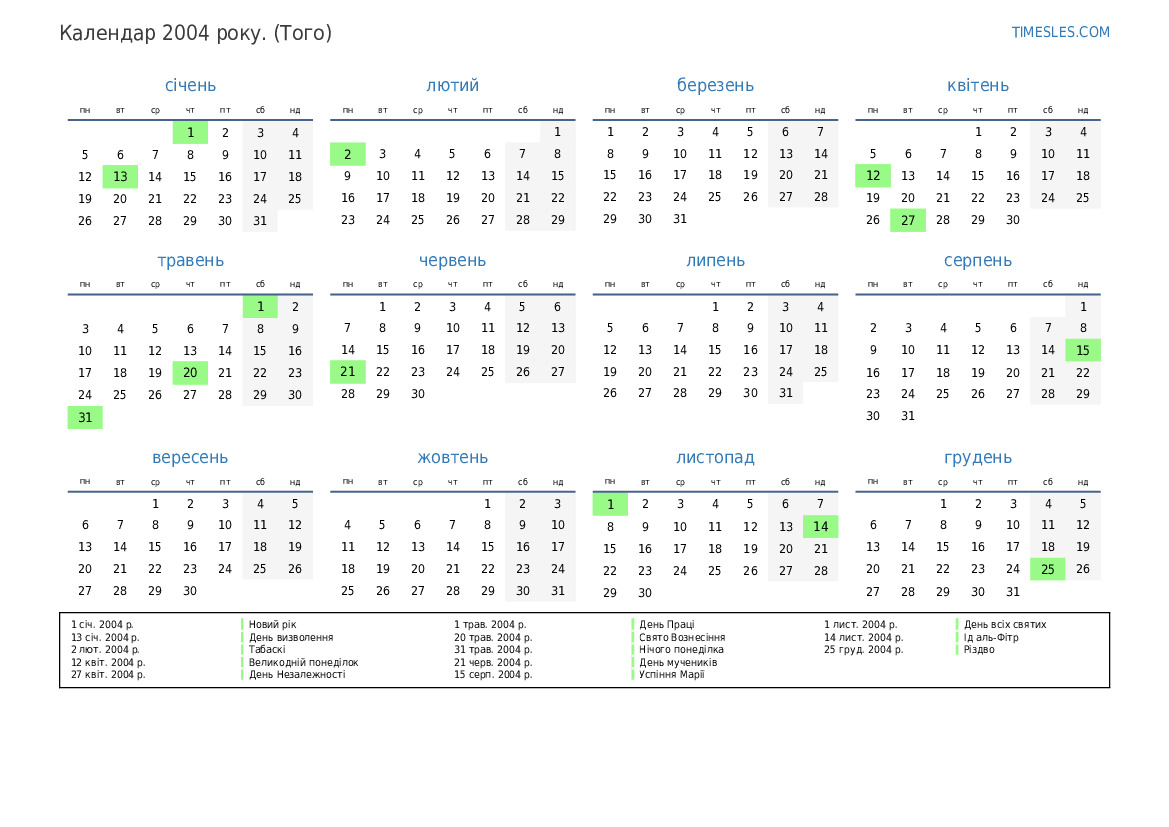Viewport: 1169px width, 827px height.
Task: Select the month heading 'червень'
Action: (453, 260)
